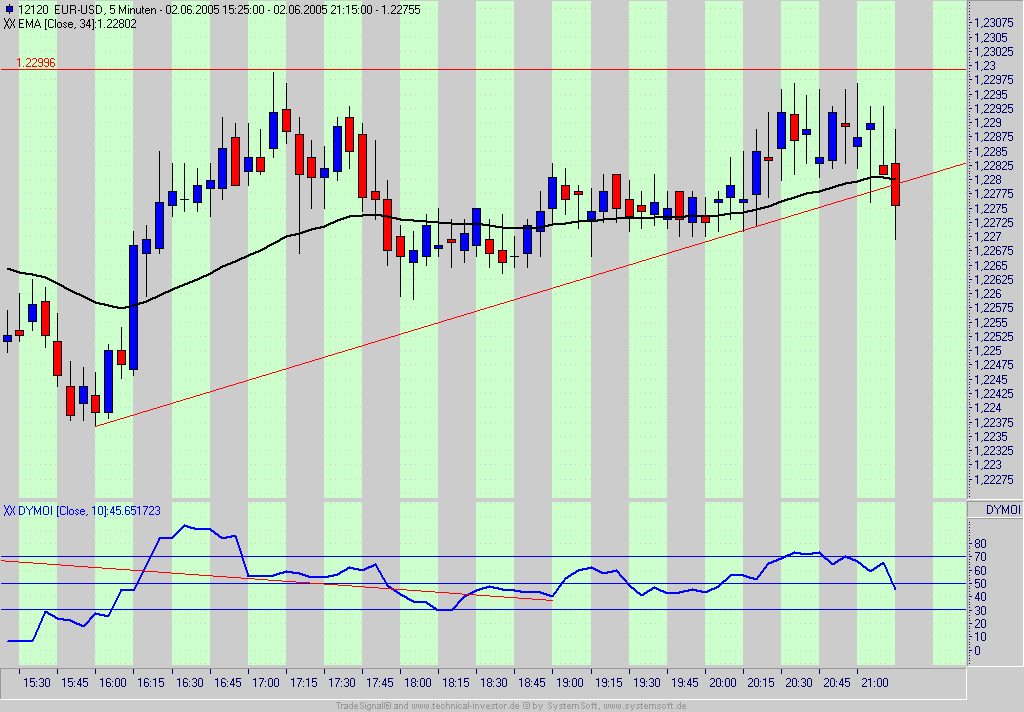Click the 17:15 time axis label
This screenshot has width=1024, height=712.
click(304, 683)
